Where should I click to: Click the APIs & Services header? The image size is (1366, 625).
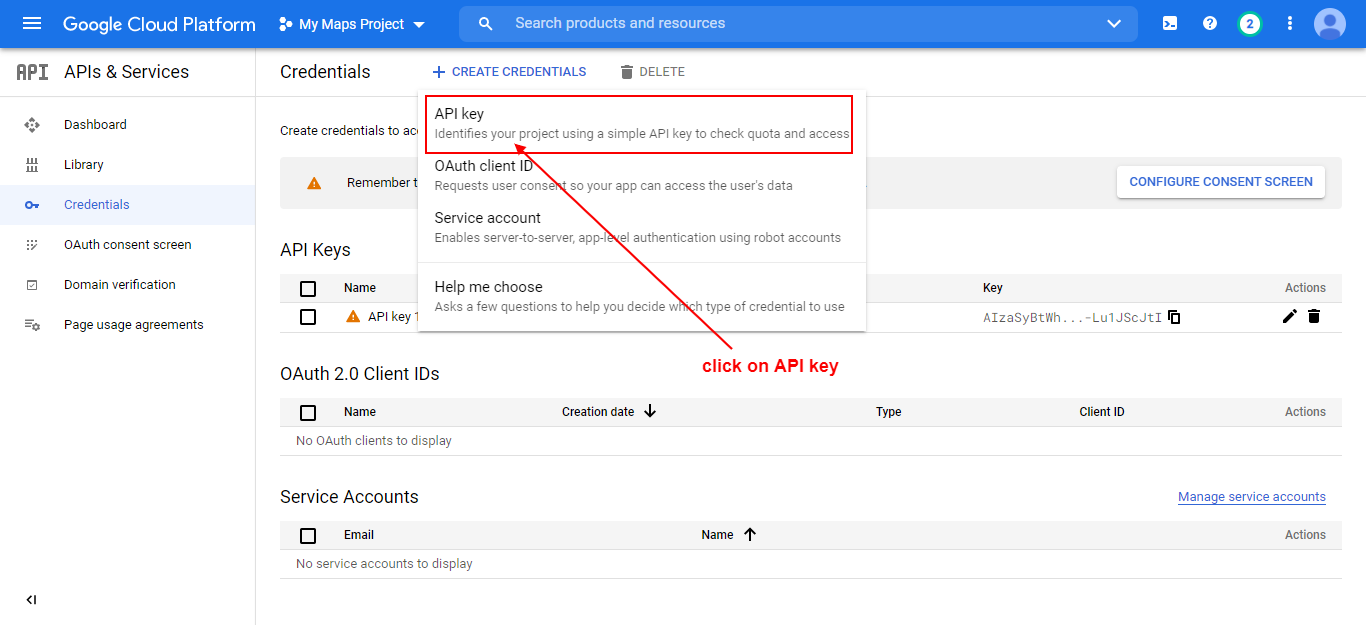click(126, 72)
